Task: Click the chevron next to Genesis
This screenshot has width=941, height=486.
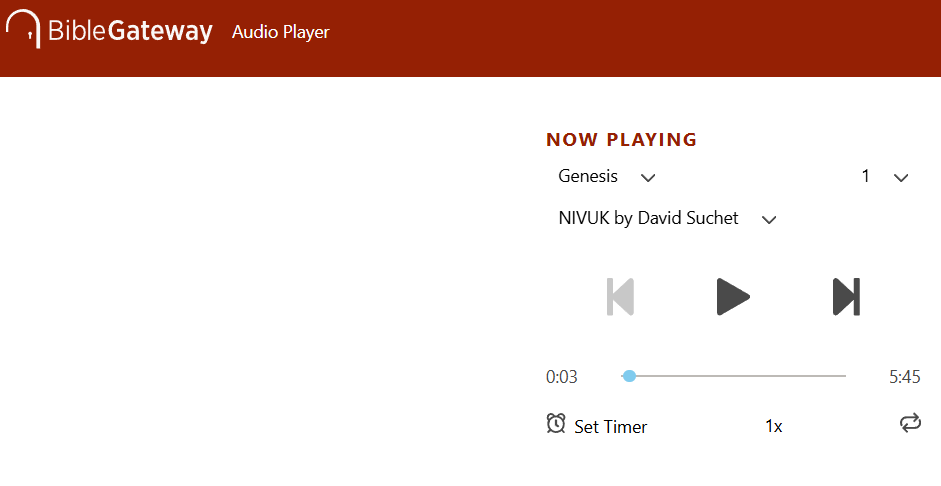Action: tap(648, 178)
